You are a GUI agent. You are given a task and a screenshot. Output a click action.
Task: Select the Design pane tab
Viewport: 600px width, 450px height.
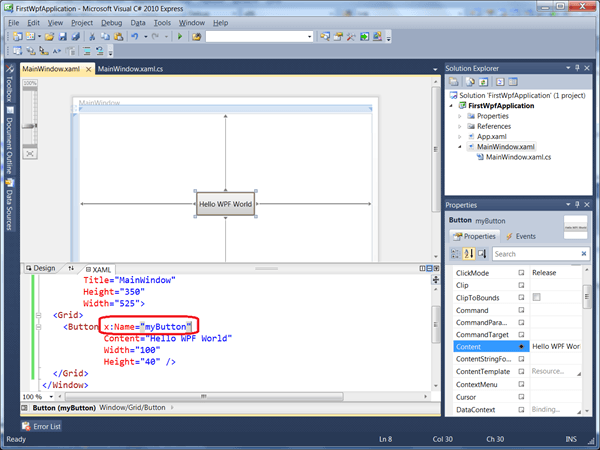pos(41,268)
